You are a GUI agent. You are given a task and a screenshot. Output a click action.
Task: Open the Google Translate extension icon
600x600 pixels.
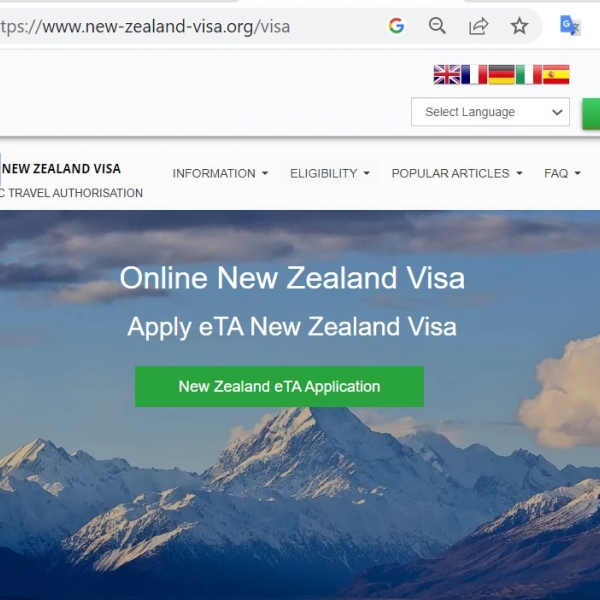[x=570, y=26]
